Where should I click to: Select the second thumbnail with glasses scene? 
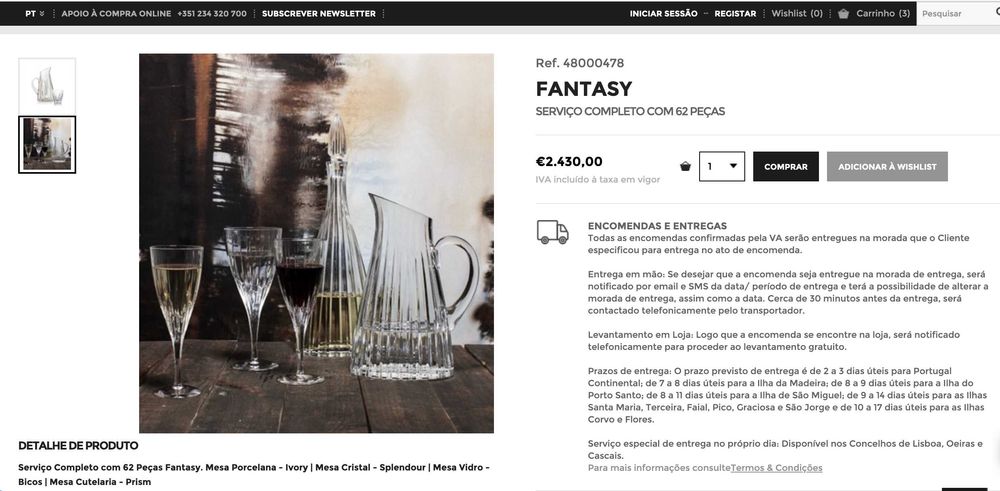coord(47,145)
